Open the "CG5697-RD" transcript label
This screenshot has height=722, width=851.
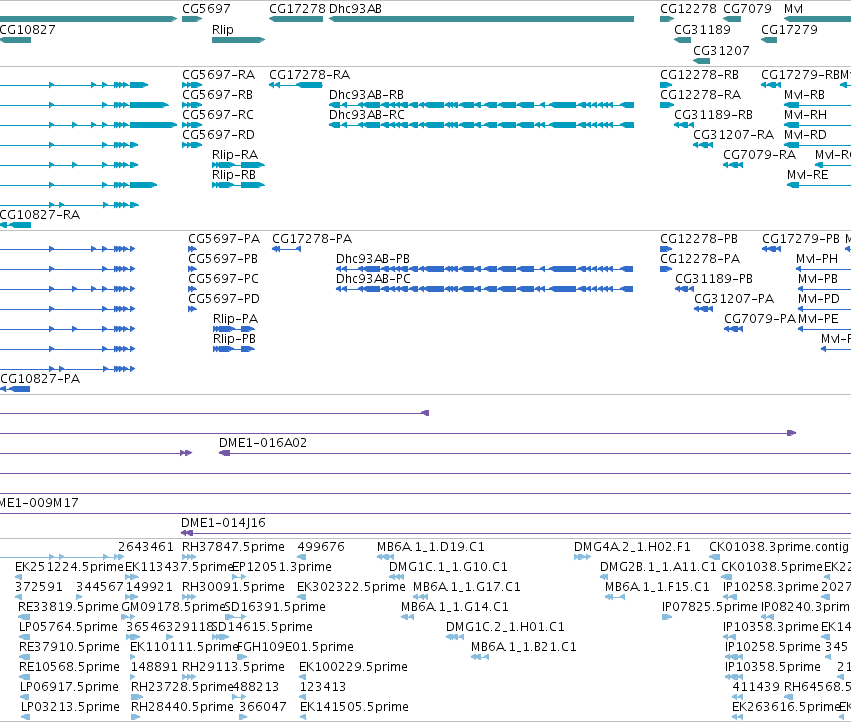pos(218,135)
